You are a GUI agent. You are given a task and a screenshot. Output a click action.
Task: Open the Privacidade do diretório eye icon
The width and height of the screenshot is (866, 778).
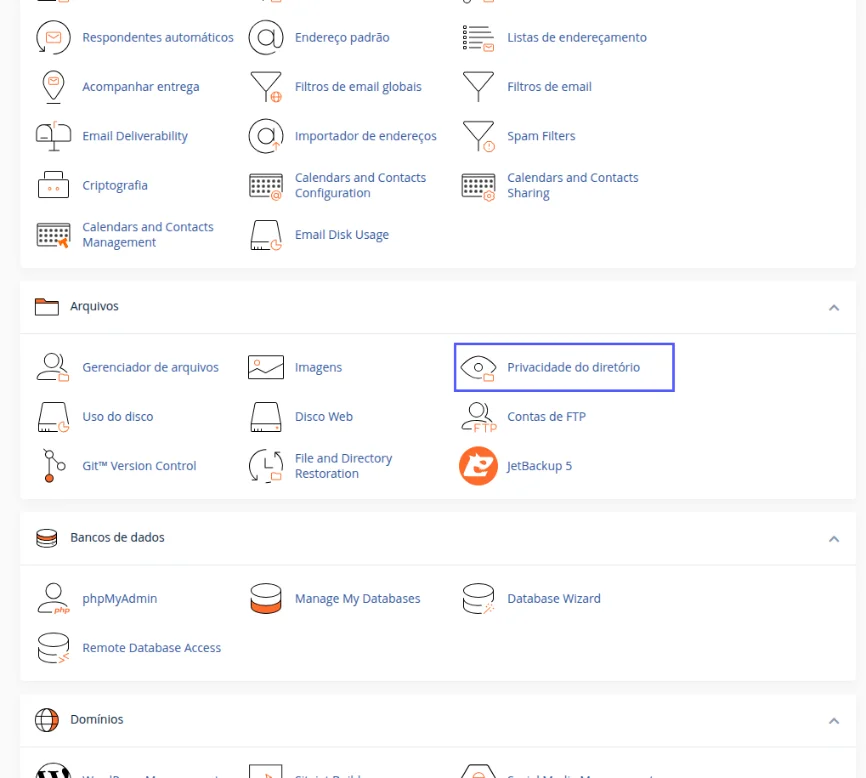(478, 368)
